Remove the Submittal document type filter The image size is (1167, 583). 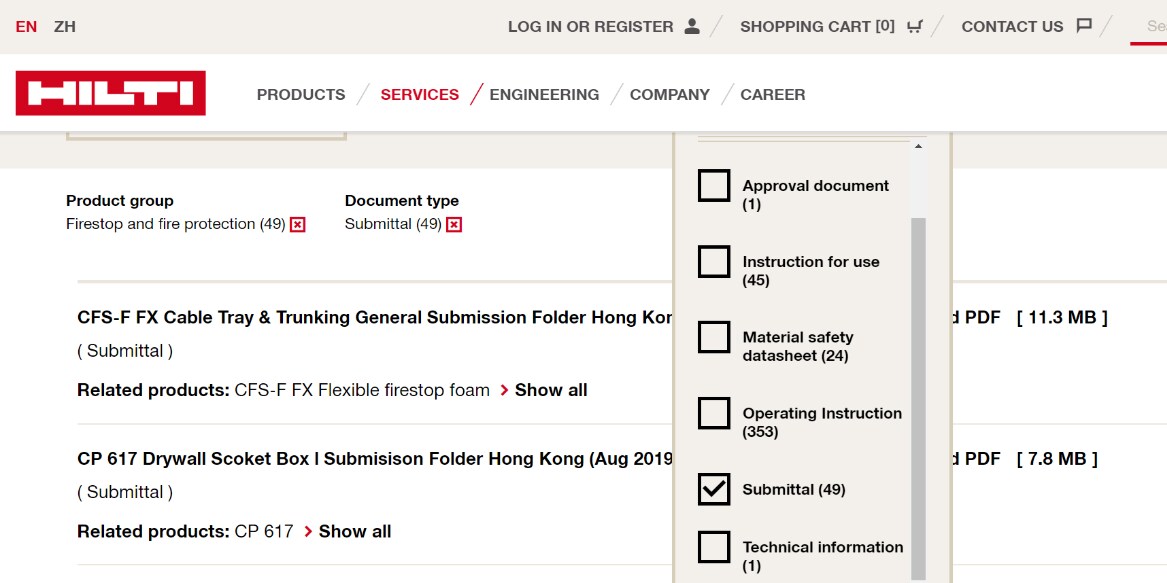[454, 224]
